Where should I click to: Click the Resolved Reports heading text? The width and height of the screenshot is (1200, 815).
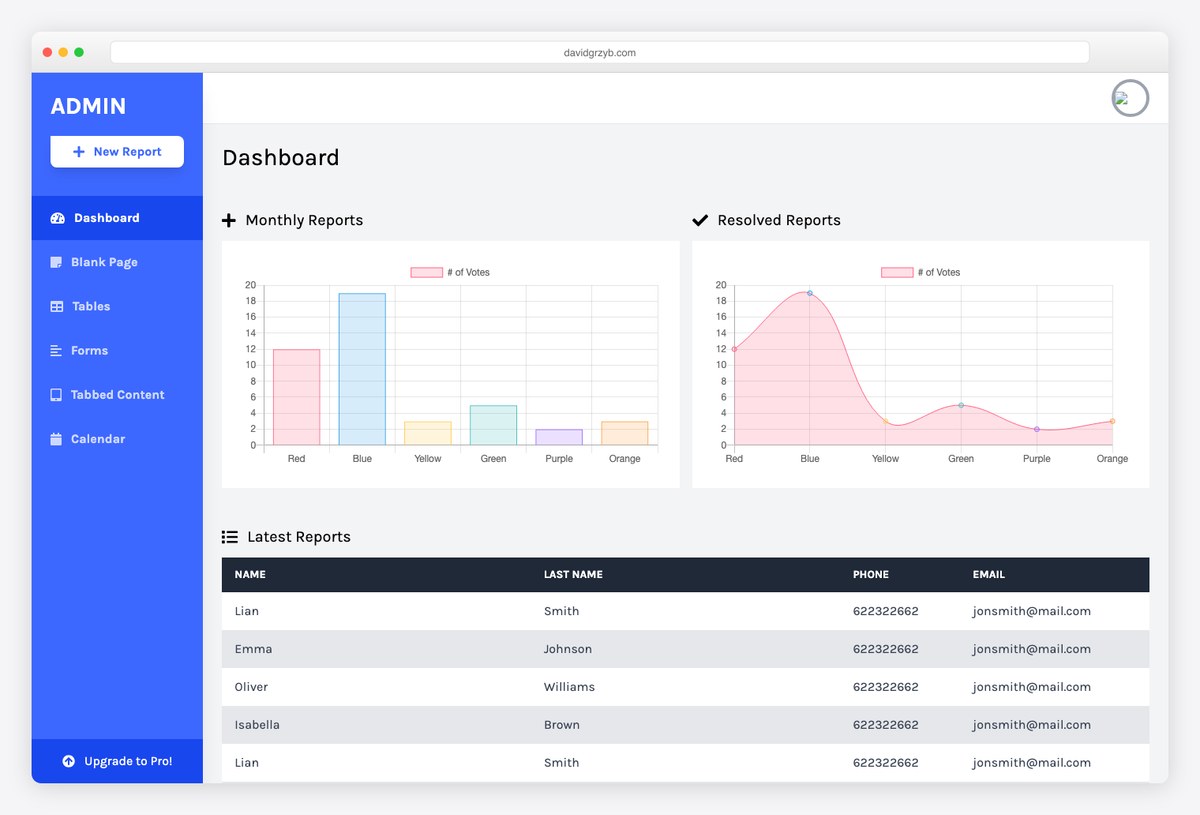coord(779,220)
